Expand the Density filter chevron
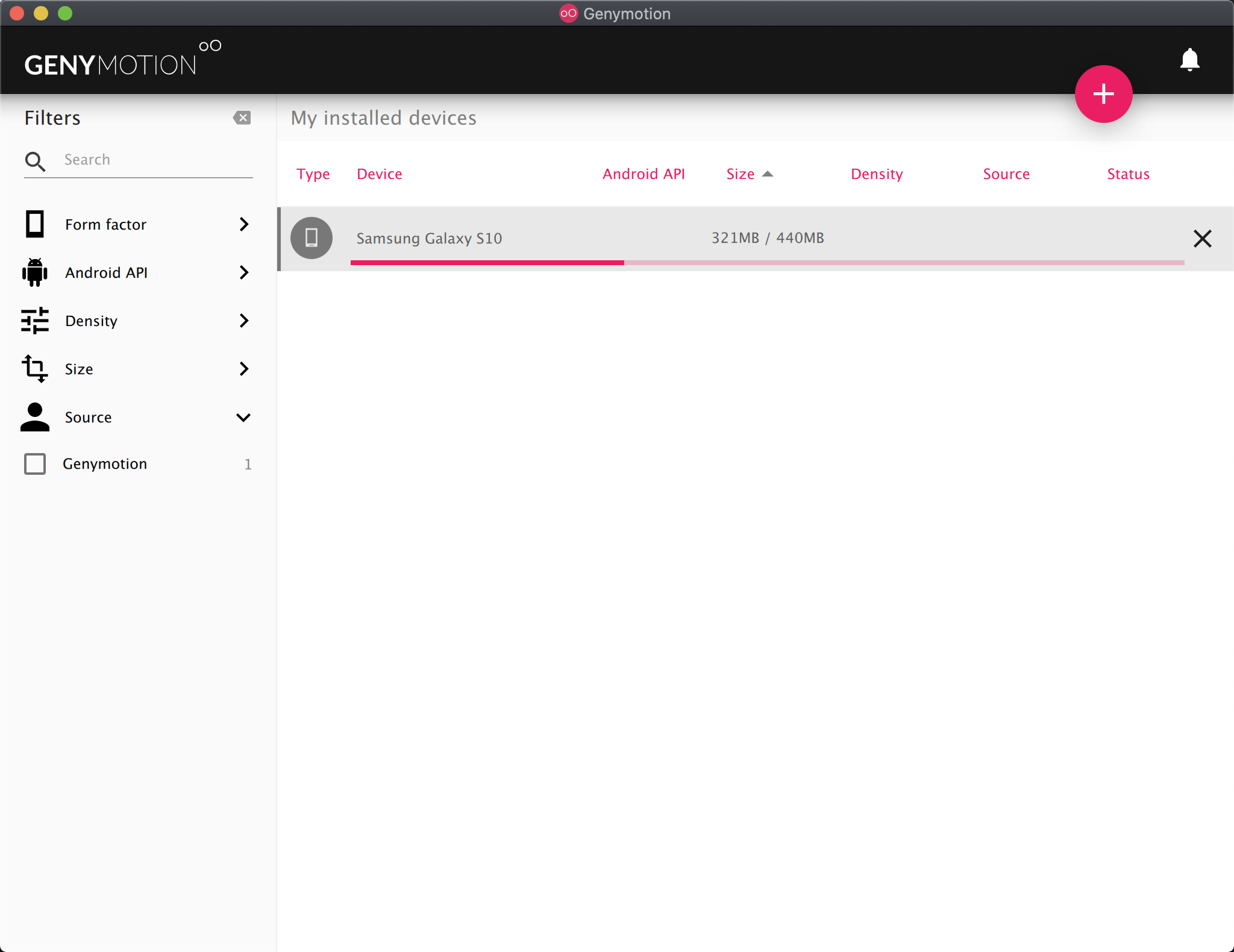The width and height of the screenshot is (1234, 952). (243, 321)
